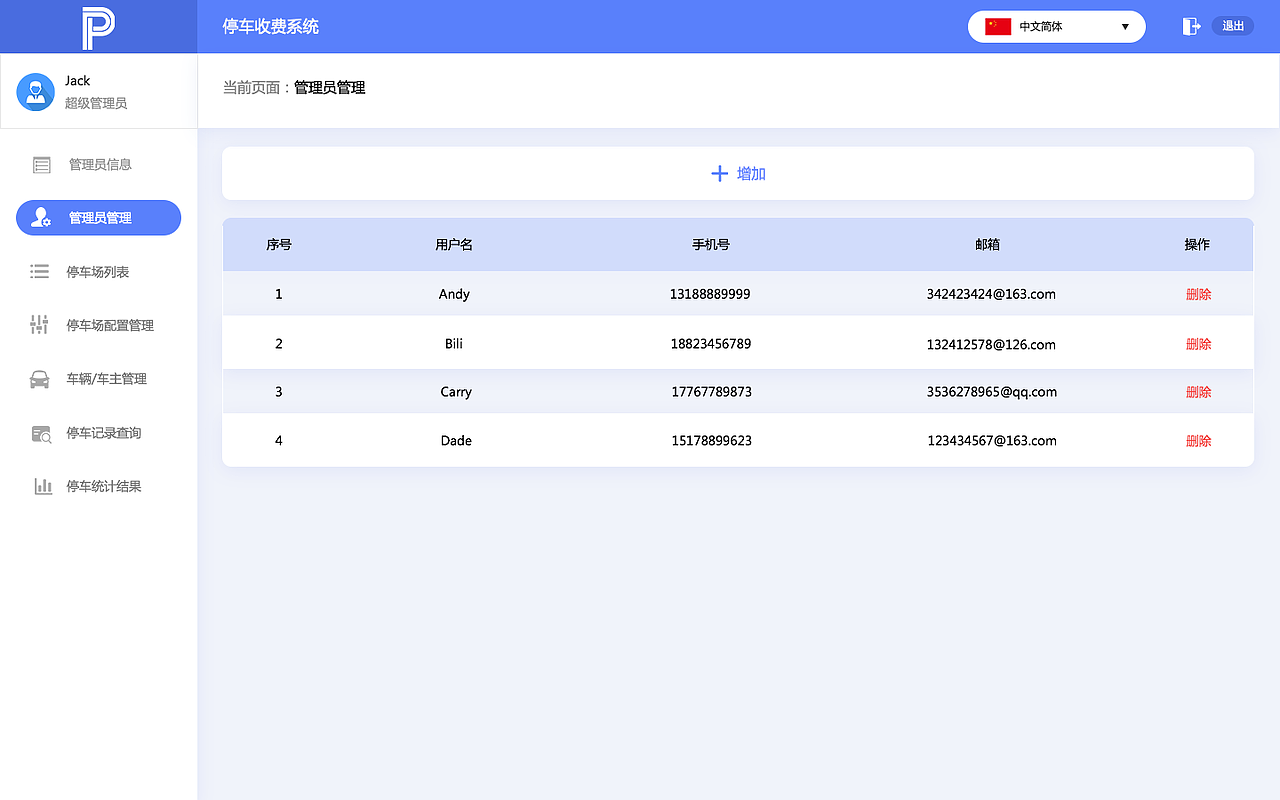
Task: Click the Chinese flag icon
Action: (x=998, y=27)
